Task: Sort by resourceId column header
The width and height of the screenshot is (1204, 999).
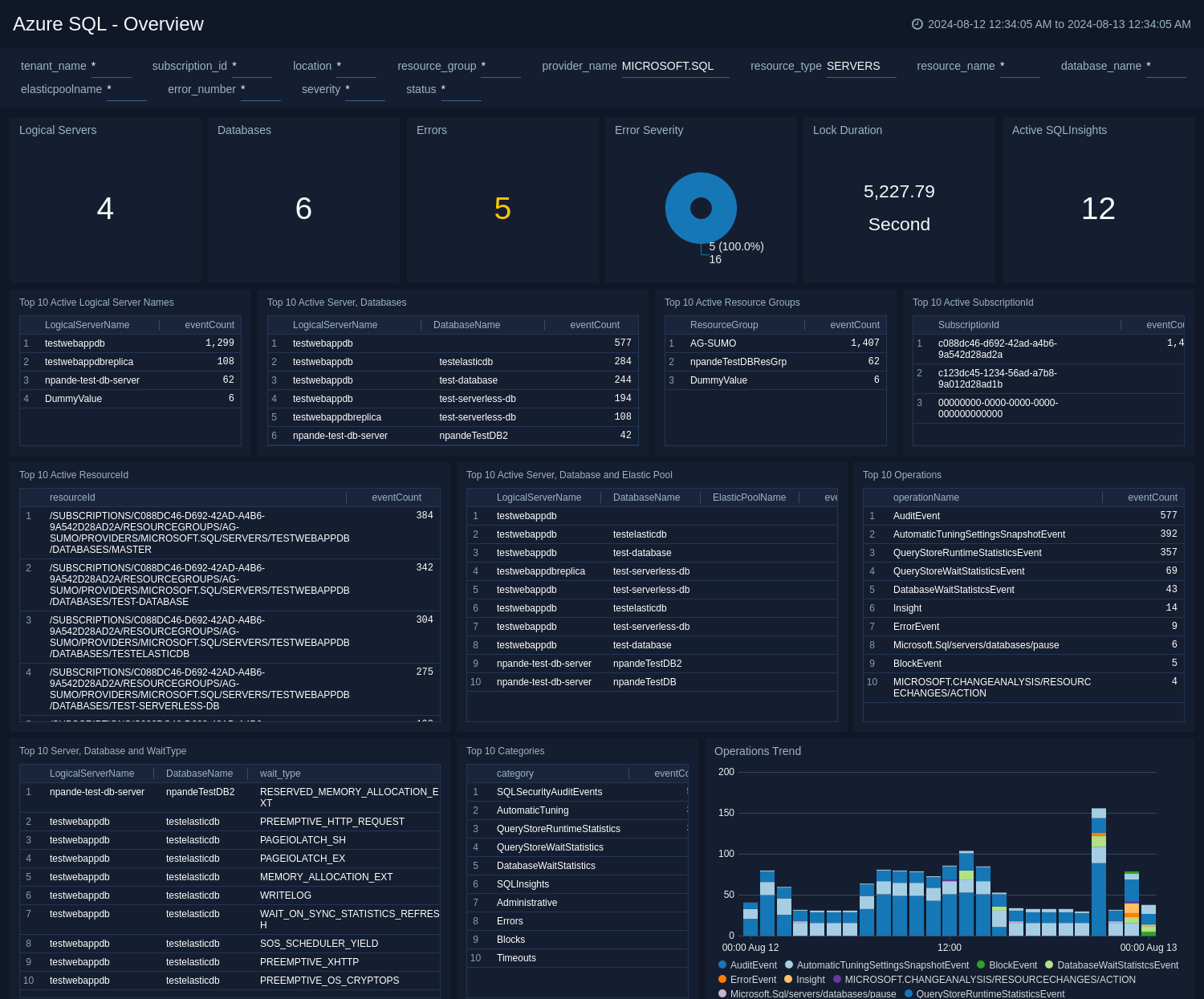Action: coord(72,497)
